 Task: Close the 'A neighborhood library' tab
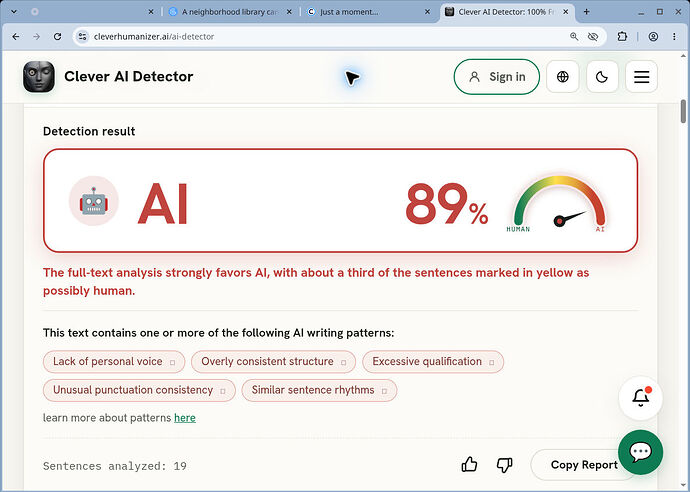289,12
